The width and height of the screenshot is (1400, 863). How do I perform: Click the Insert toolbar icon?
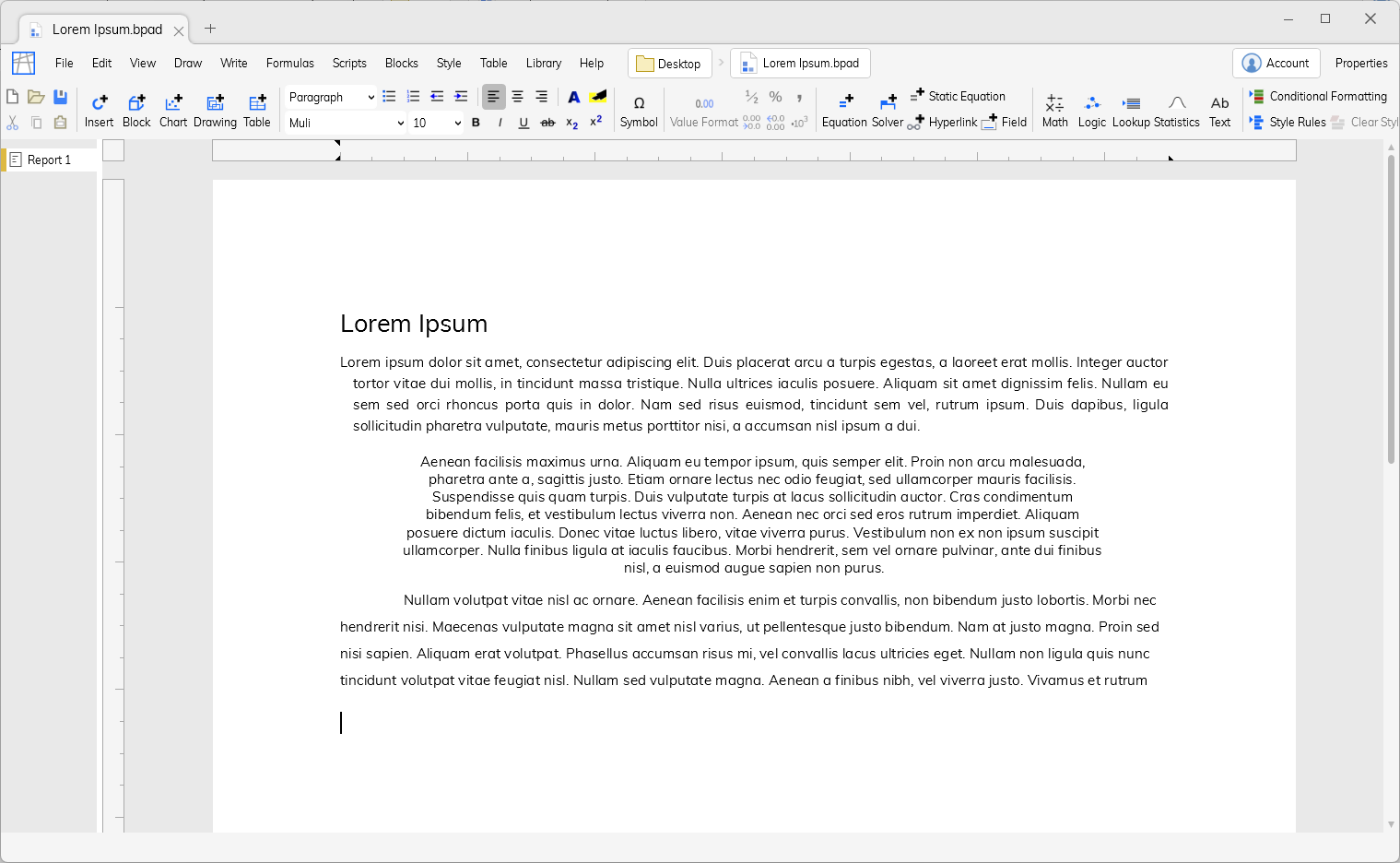pyautogui.click(x=100, y=111)
